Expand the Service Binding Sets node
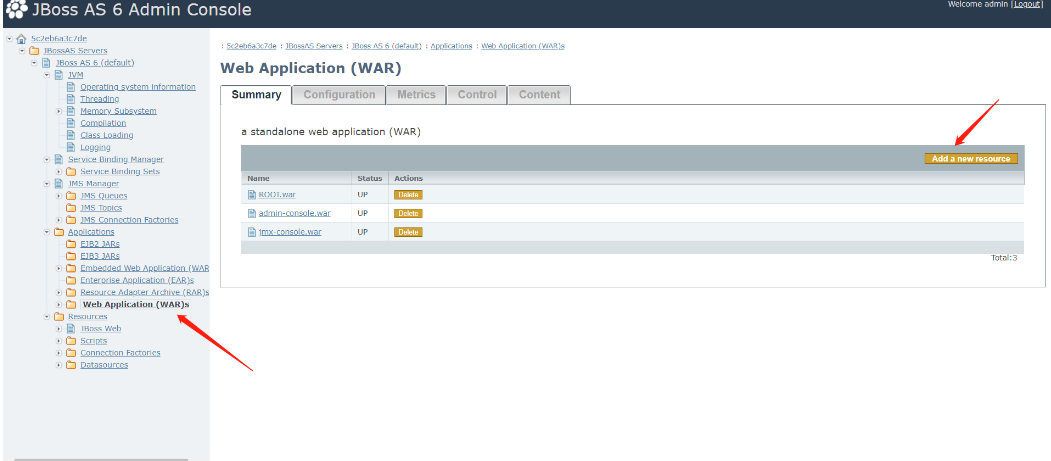This screenshot has height=461, width=1051. click(59, 172)
